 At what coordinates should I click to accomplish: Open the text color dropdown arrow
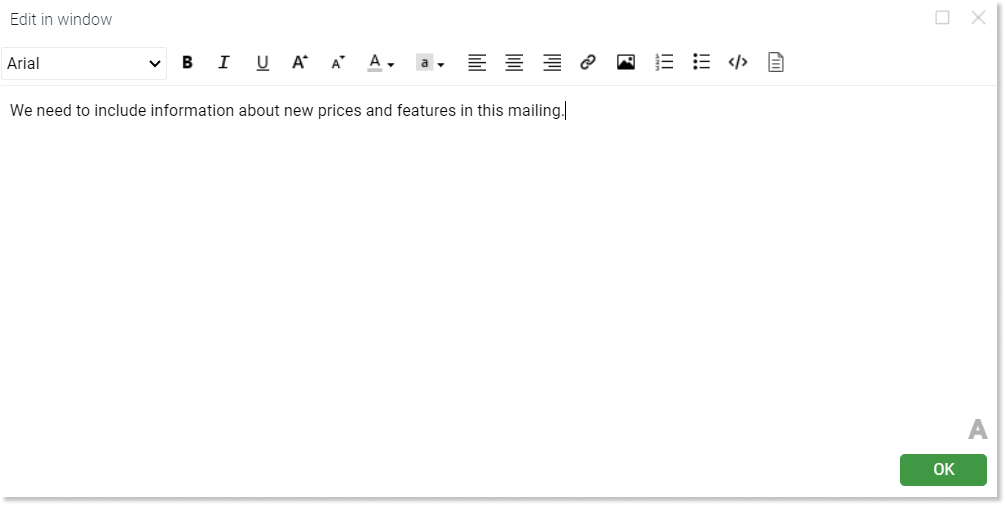click(x=391, y=65)
